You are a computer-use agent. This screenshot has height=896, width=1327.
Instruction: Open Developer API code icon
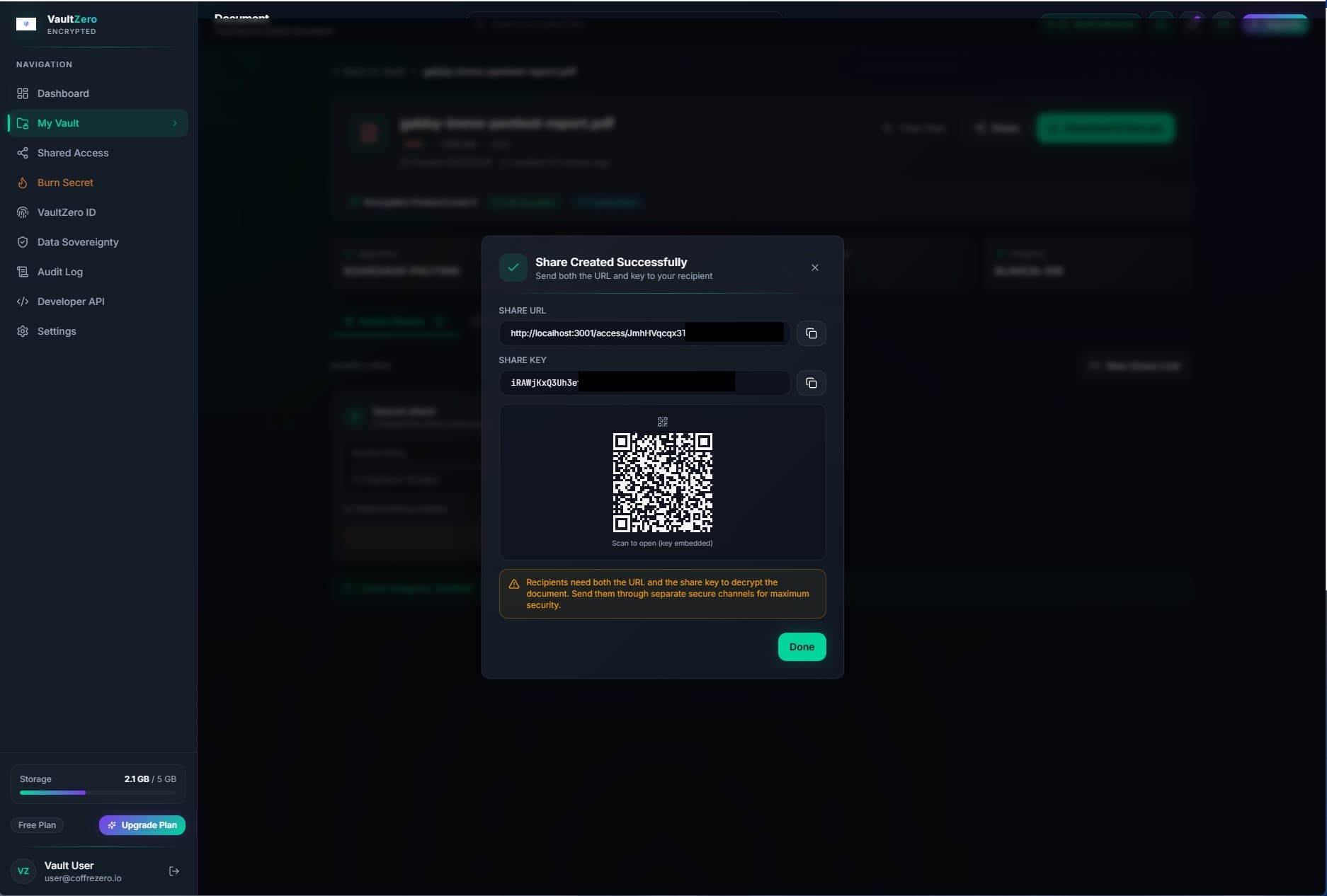[x=23, y=301]
